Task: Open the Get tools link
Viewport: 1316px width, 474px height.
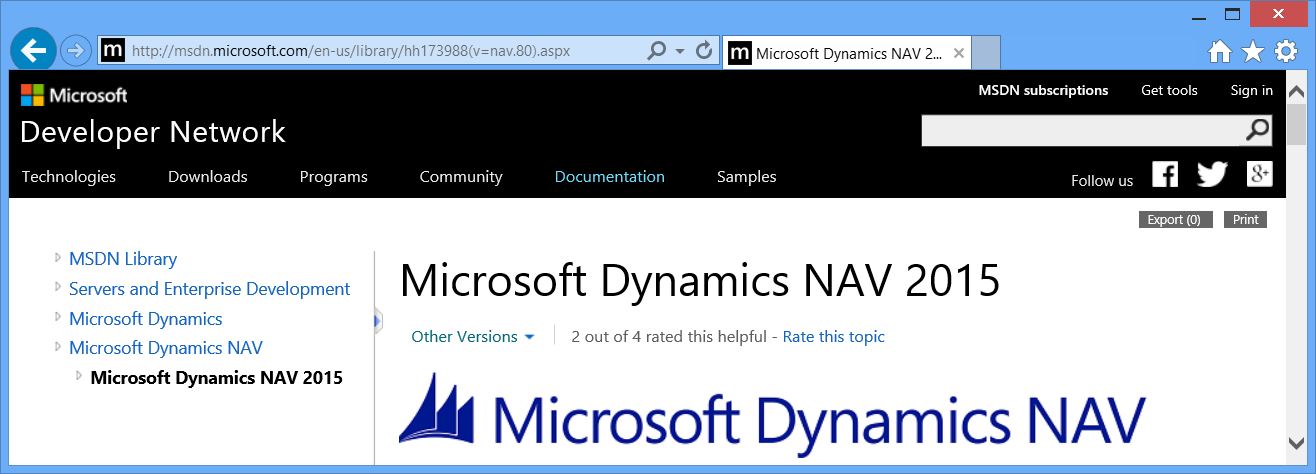Action: (1169, 90)
